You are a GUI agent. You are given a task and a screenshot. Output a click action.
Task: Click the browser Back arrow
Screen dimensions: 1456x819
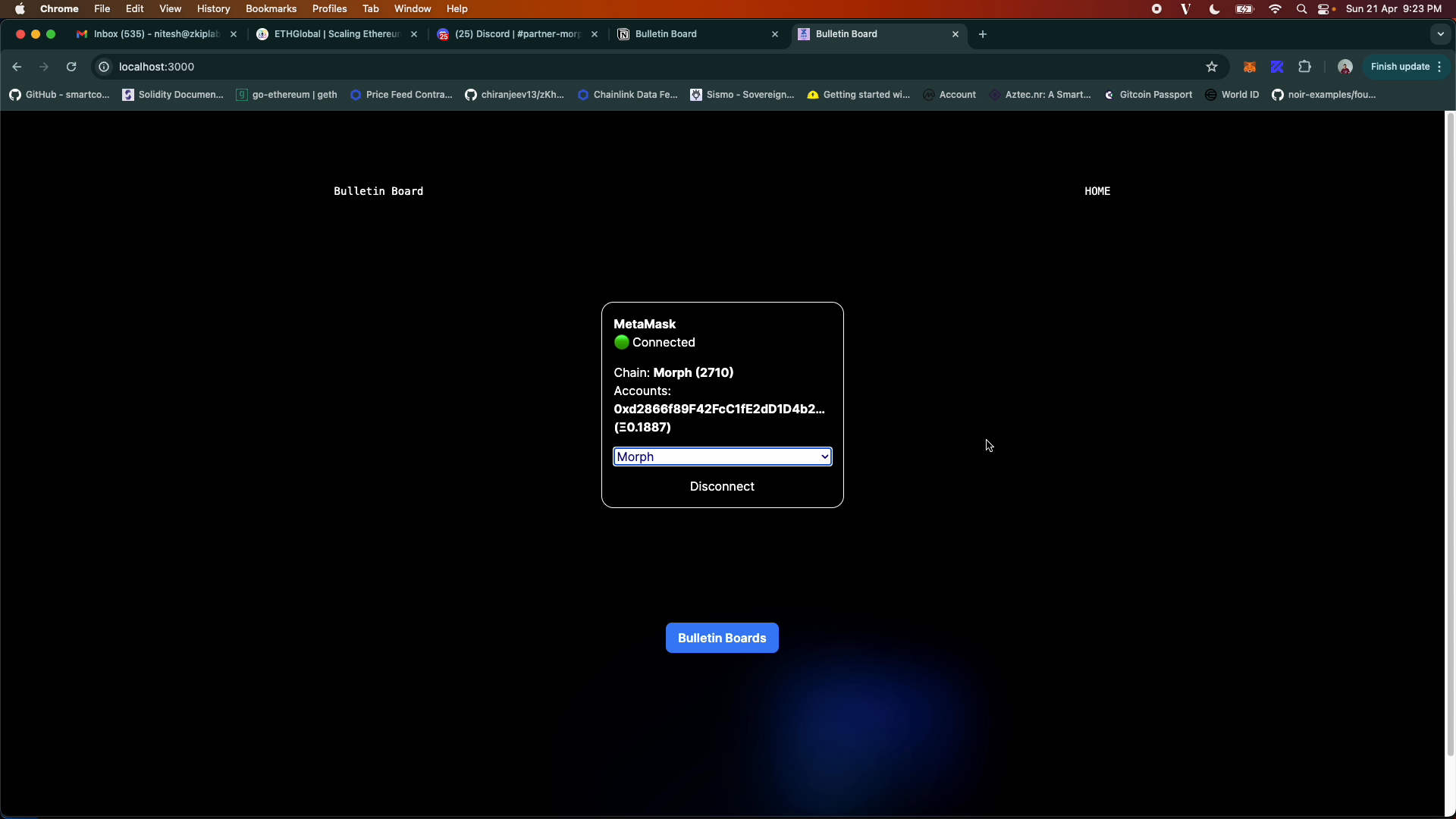pos(17,67)
